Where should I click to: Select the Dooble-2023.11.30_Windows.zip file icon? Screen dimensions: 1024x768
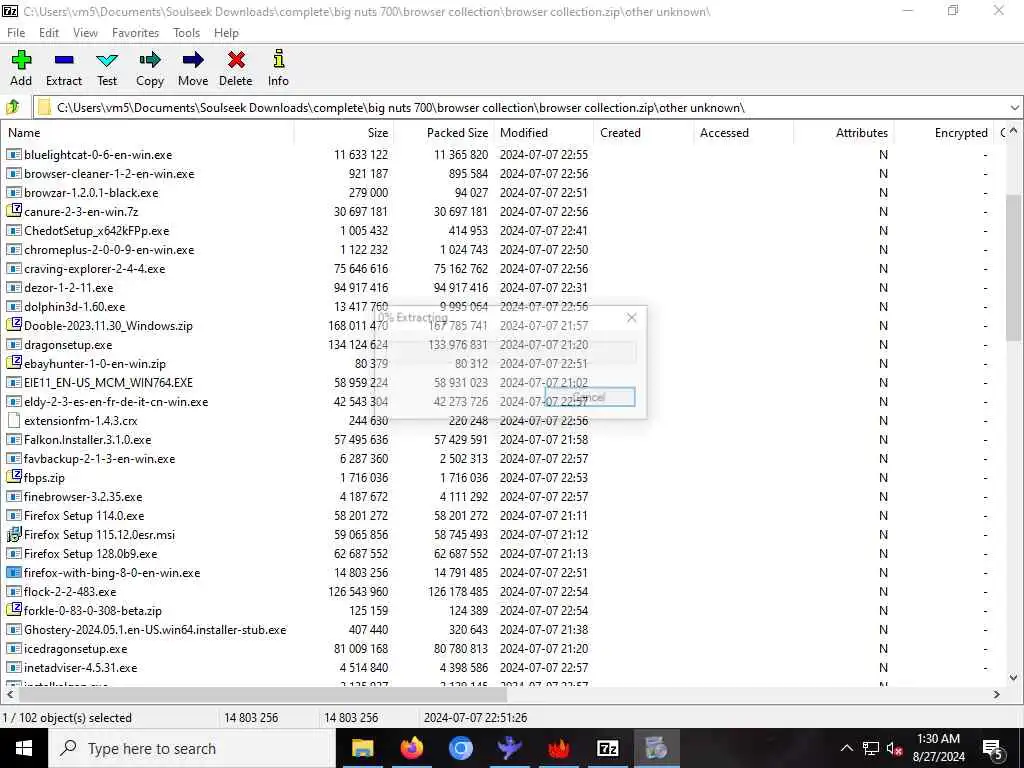point(14,325)
